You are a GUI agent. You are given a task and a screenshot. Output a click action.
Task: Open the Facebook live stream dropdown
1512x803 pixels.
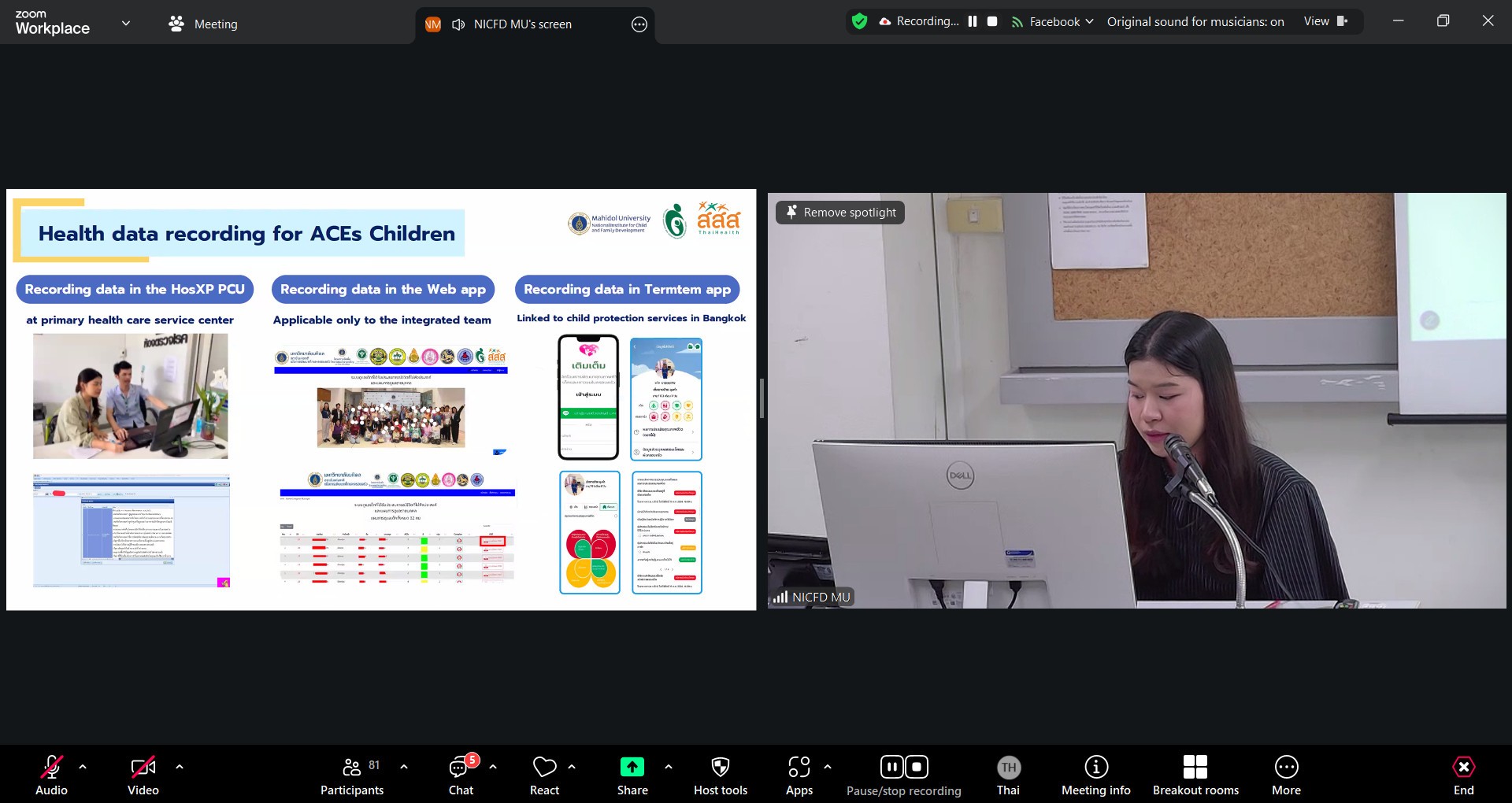[1053, 22]
